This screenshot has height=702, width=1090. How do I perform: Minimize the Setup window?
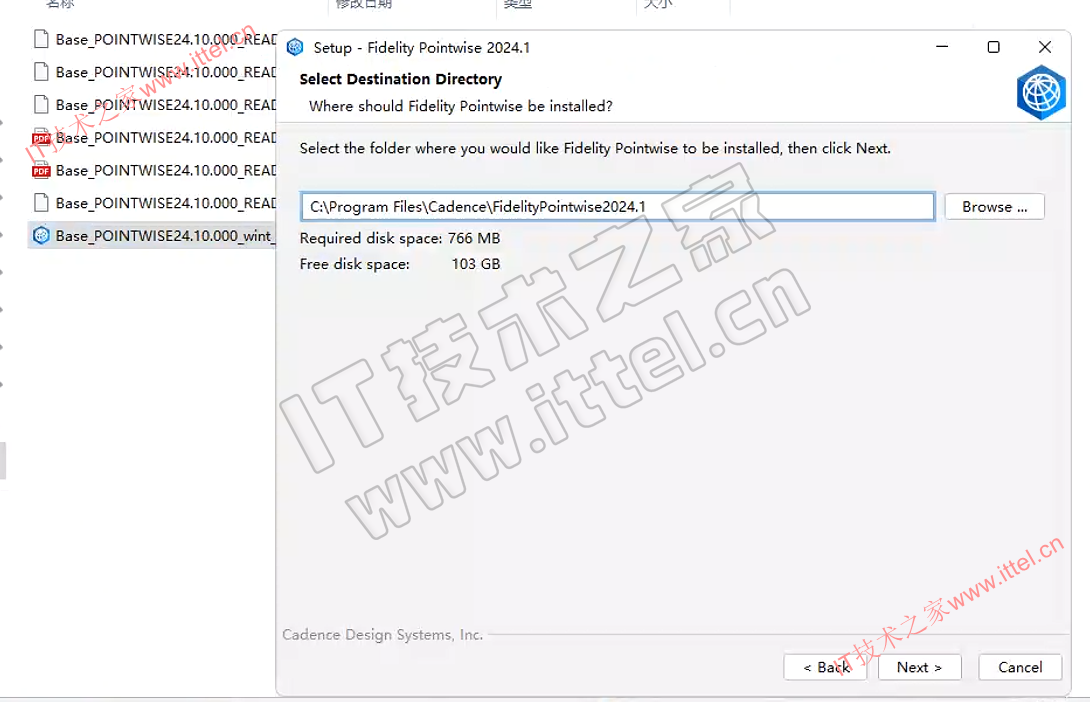942,47
